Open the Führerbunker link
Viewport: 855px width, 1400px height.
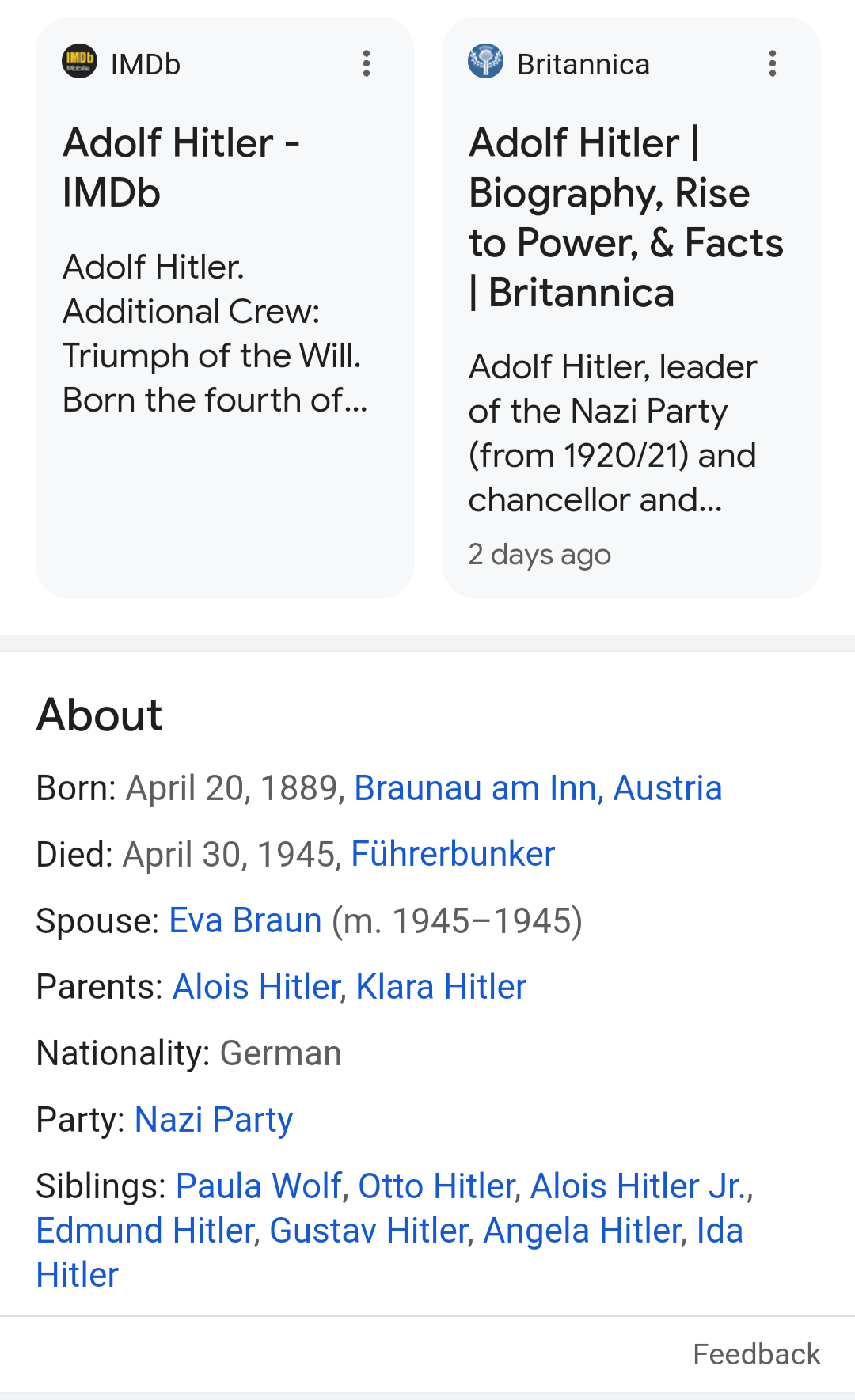[453, 855]
